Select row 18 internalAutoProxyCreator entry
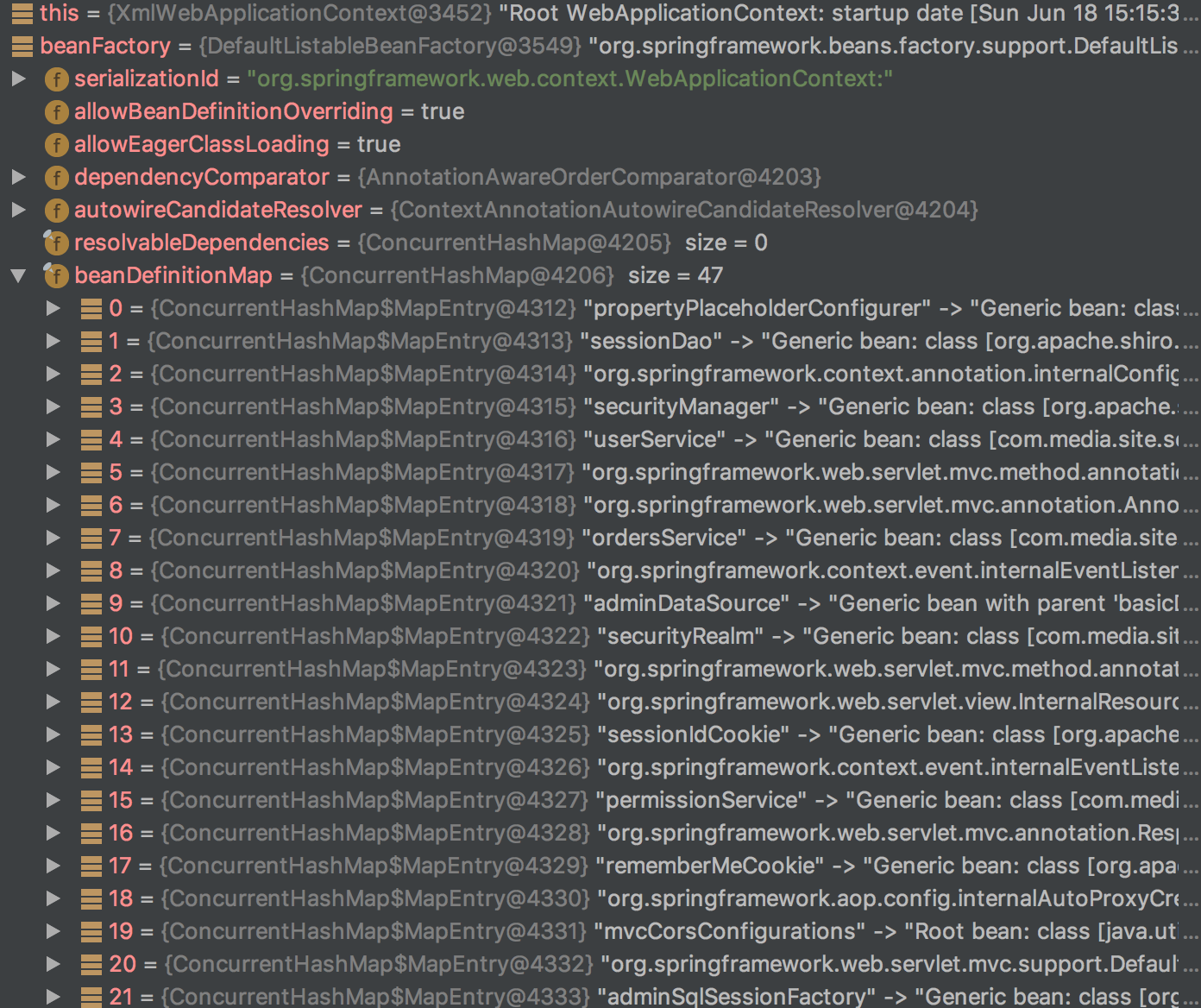Image resolution: width=1201 pixels, height=1008 pixels. pos(600,898)
